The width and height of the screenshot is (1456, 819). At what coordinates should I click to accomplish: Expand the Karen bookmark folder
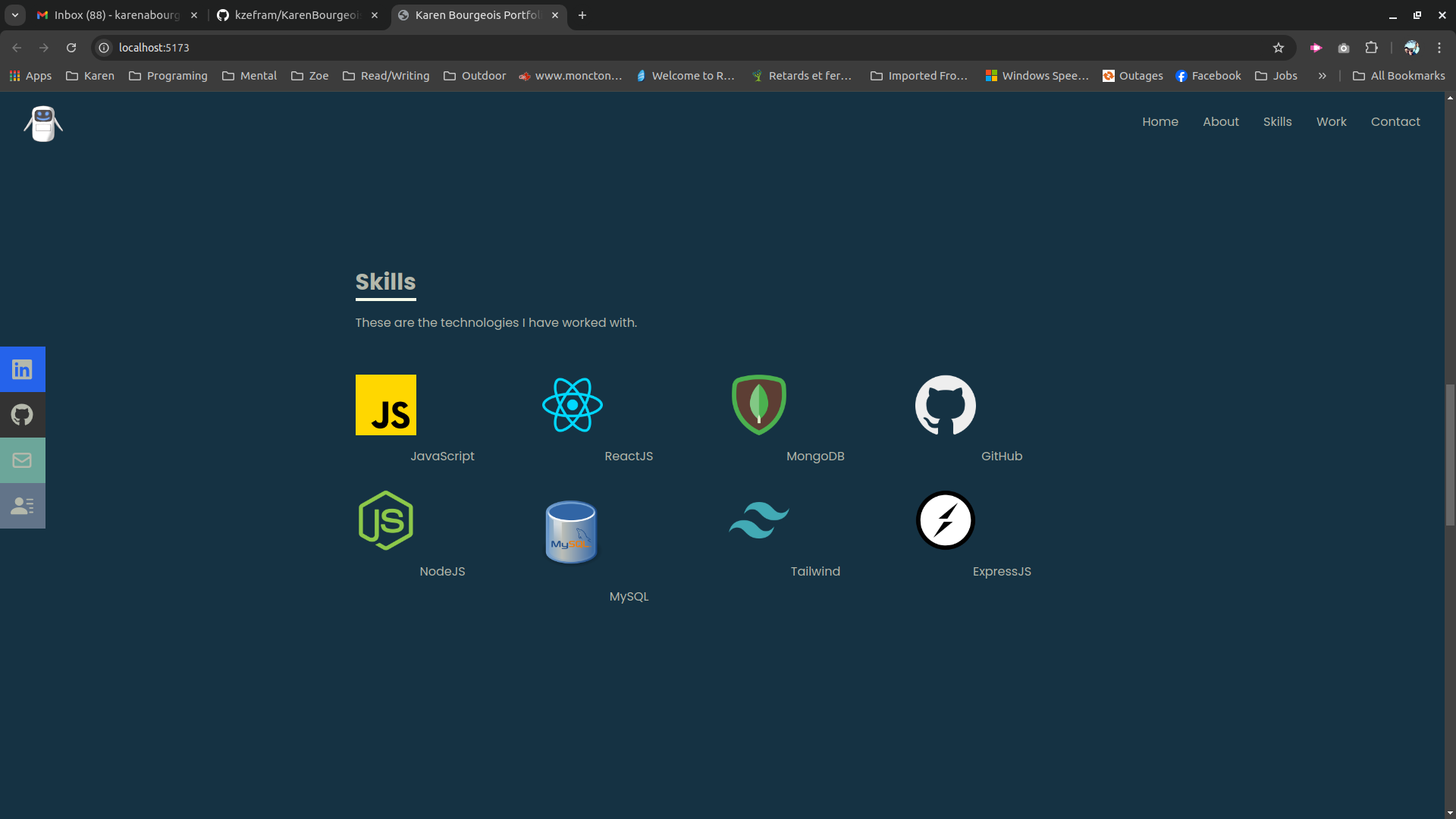point(90,76)
